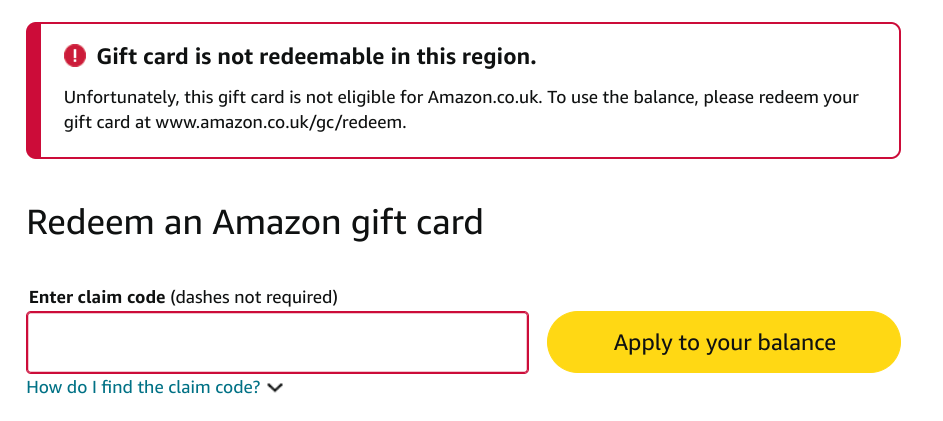Click the claim code input field
This screenshot has width=943, height=421.
pyautogui.click(x=277, y=343)
